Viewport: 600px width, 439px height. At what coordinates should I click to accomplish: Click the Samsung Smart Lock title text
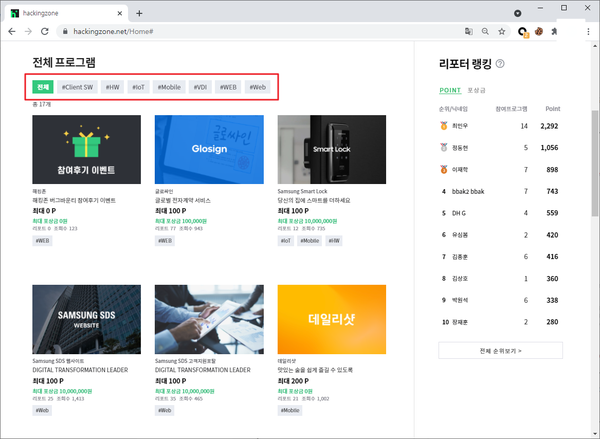(302, 191)
